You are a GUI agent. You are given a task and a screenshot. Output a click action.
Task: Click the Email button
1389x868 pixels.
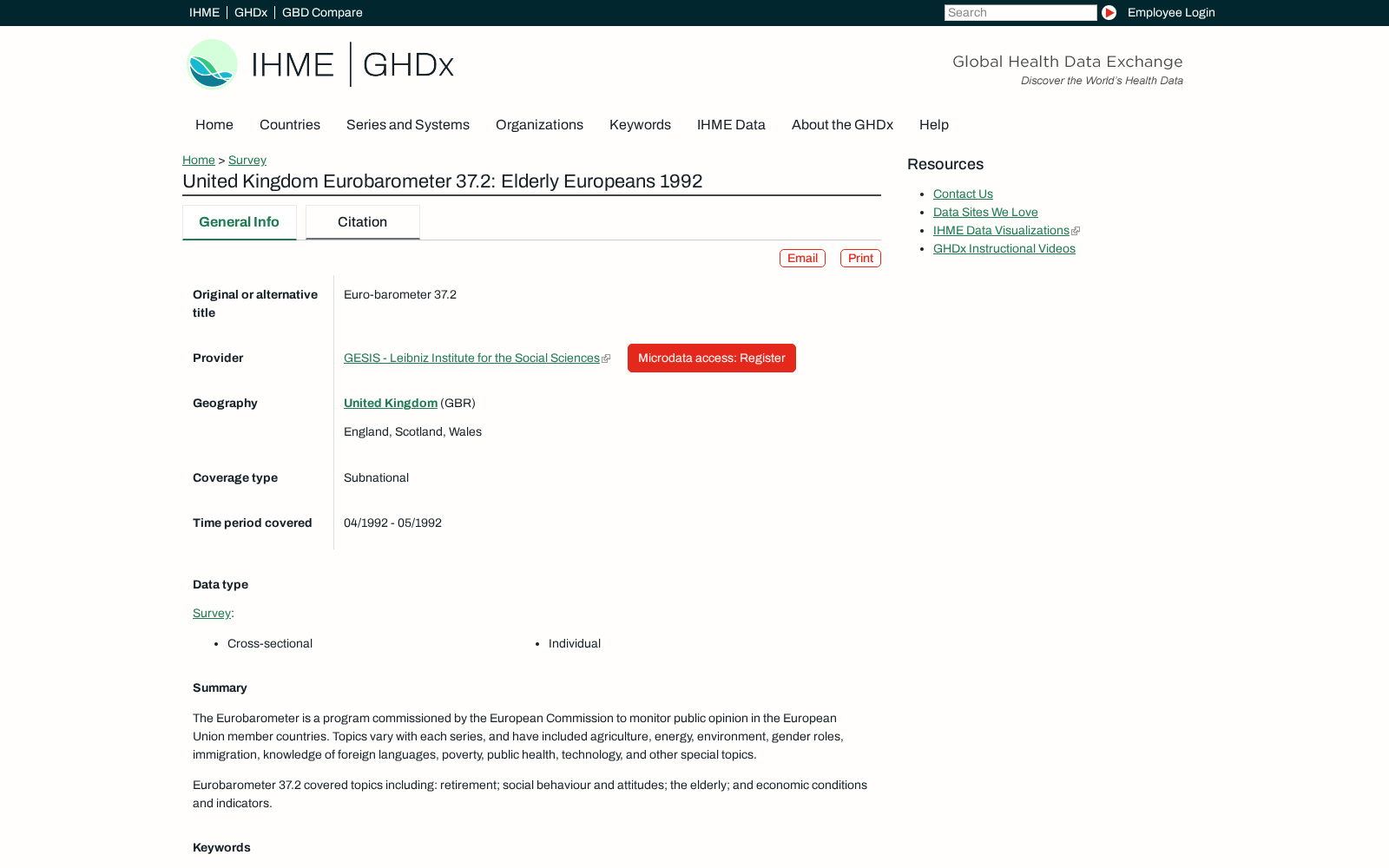click(802, 258)
